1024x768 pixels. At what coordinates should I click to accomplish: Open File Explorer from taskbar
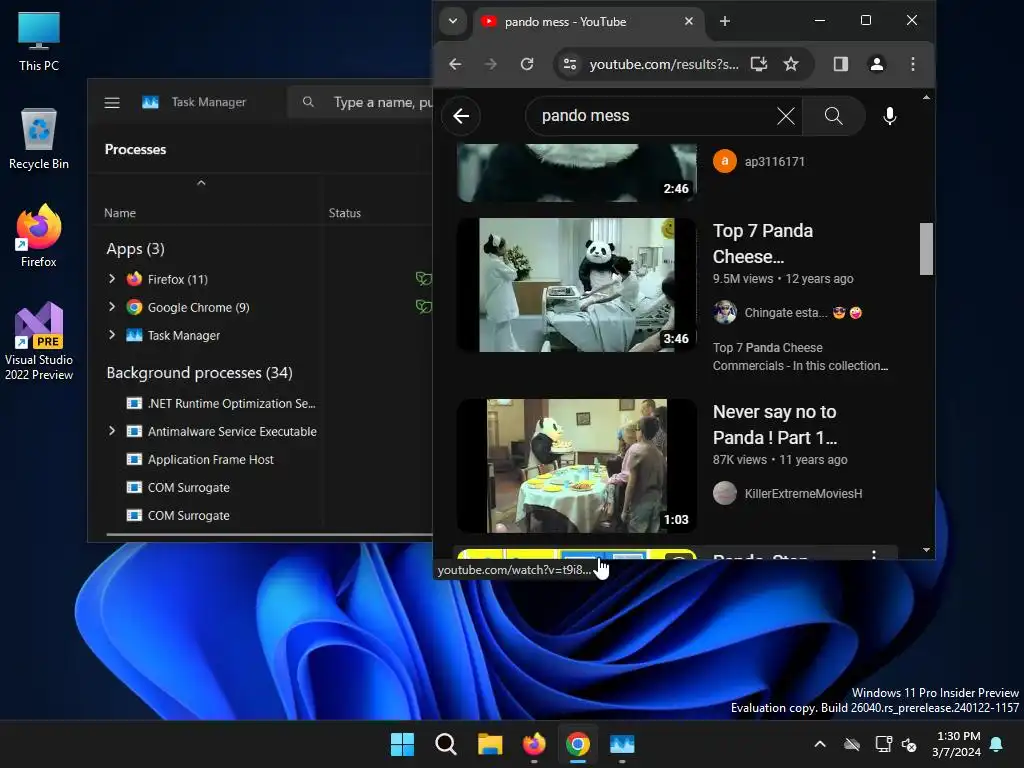490,744
